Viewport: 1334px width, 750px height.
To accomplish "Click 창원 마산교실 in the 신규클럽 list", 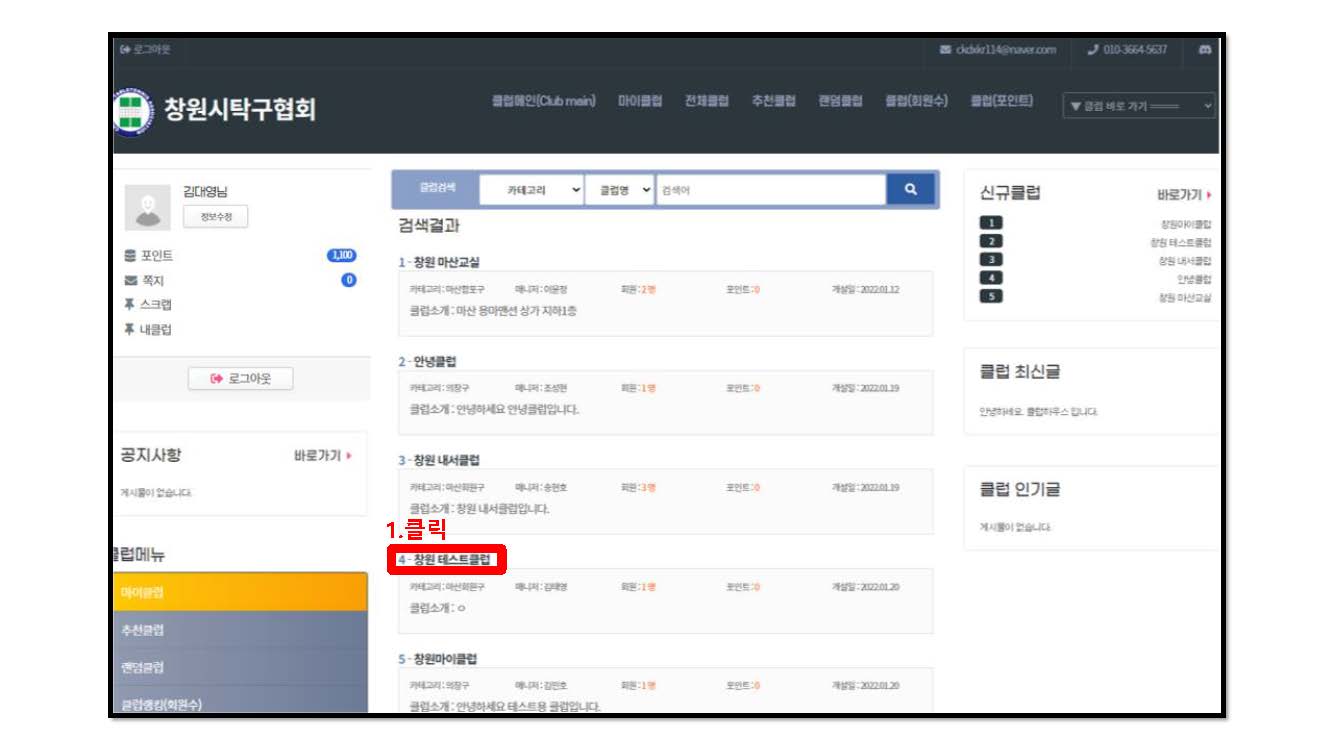I will coord(1185,297).
